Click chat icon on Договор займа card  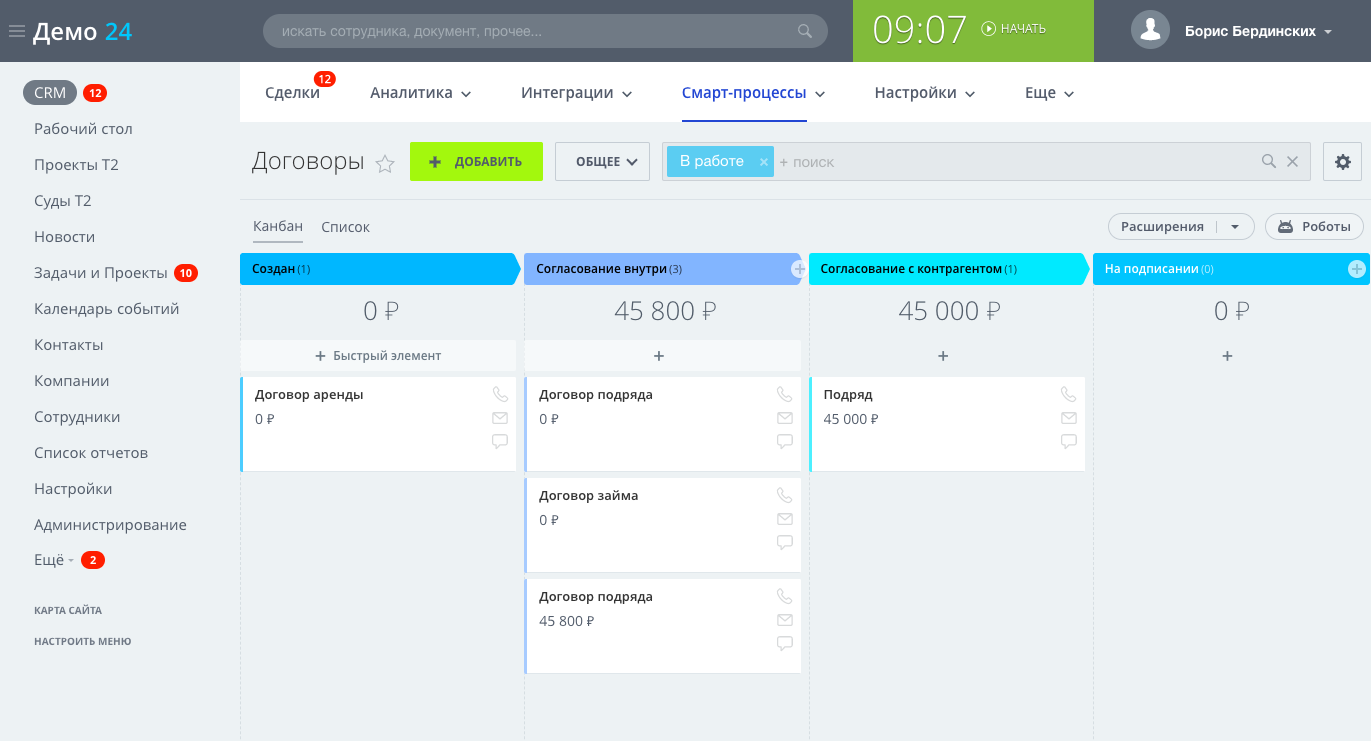coord(784,542)
